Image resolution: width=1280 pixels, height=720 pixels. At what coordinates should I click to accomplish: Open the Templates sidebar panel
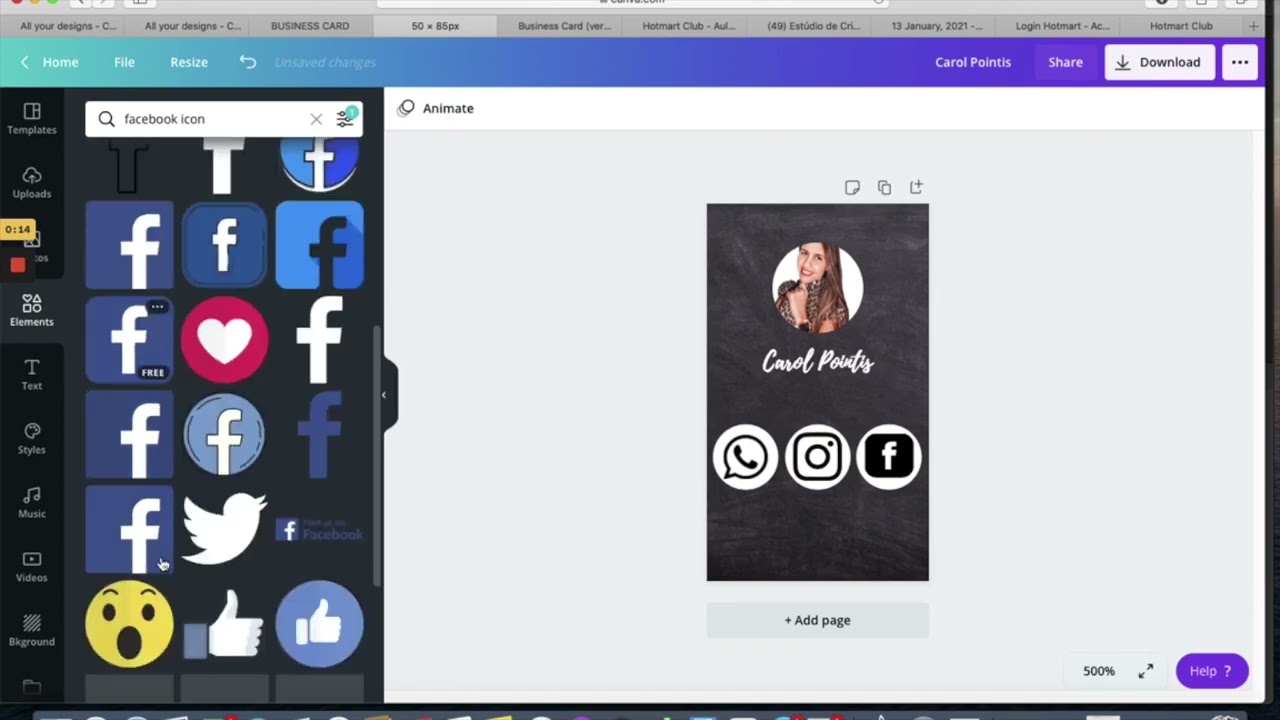click(x=32, y=119)
